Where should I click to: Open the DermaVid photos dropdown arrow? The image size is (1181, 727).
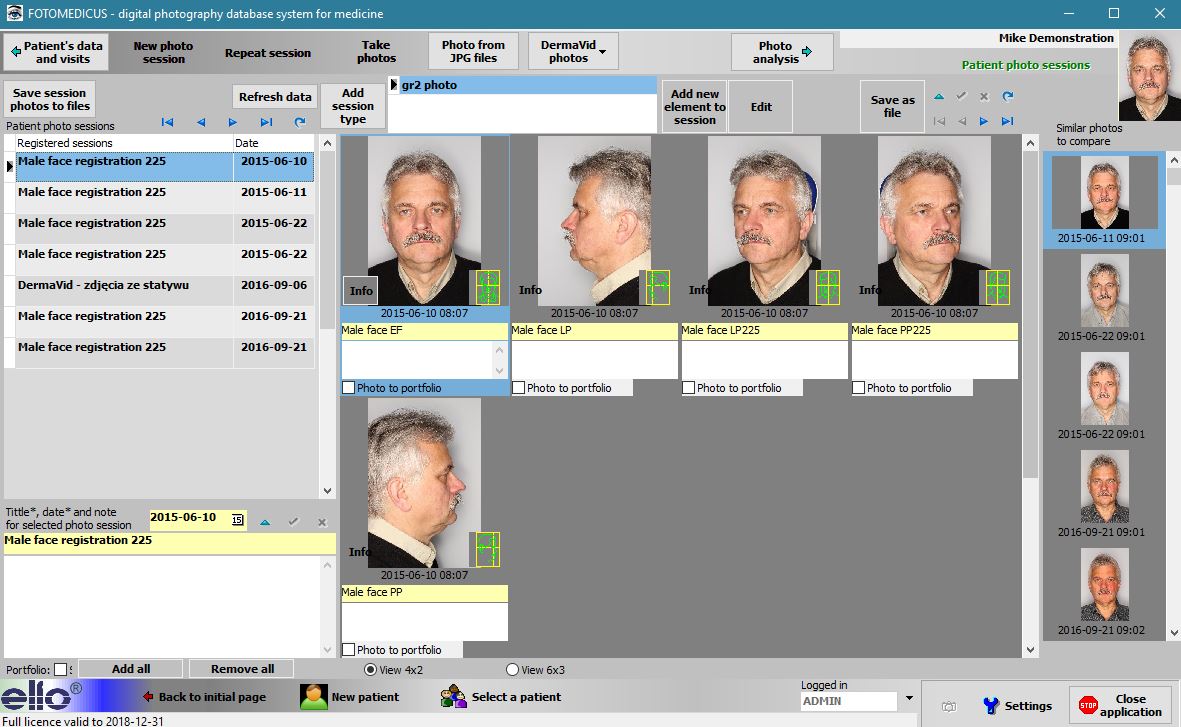[603, 52]
